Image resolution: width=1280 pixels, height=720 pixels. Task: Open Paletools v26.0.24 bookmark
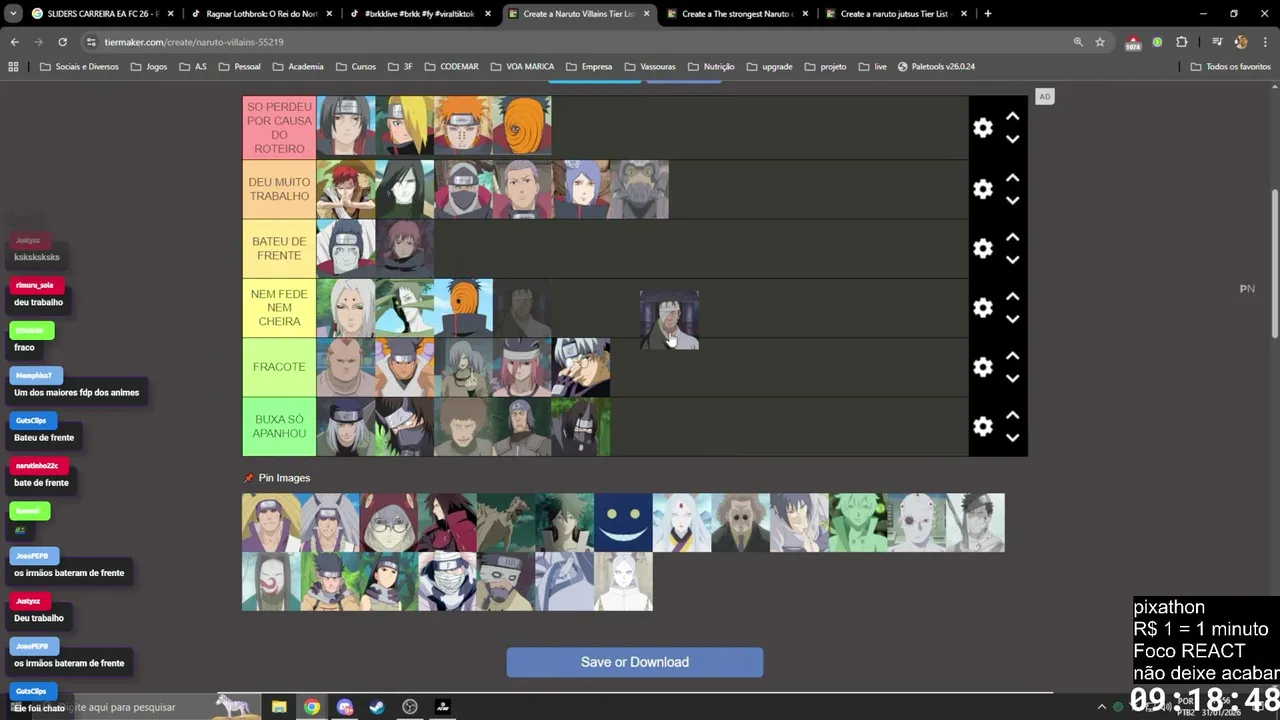936,67
